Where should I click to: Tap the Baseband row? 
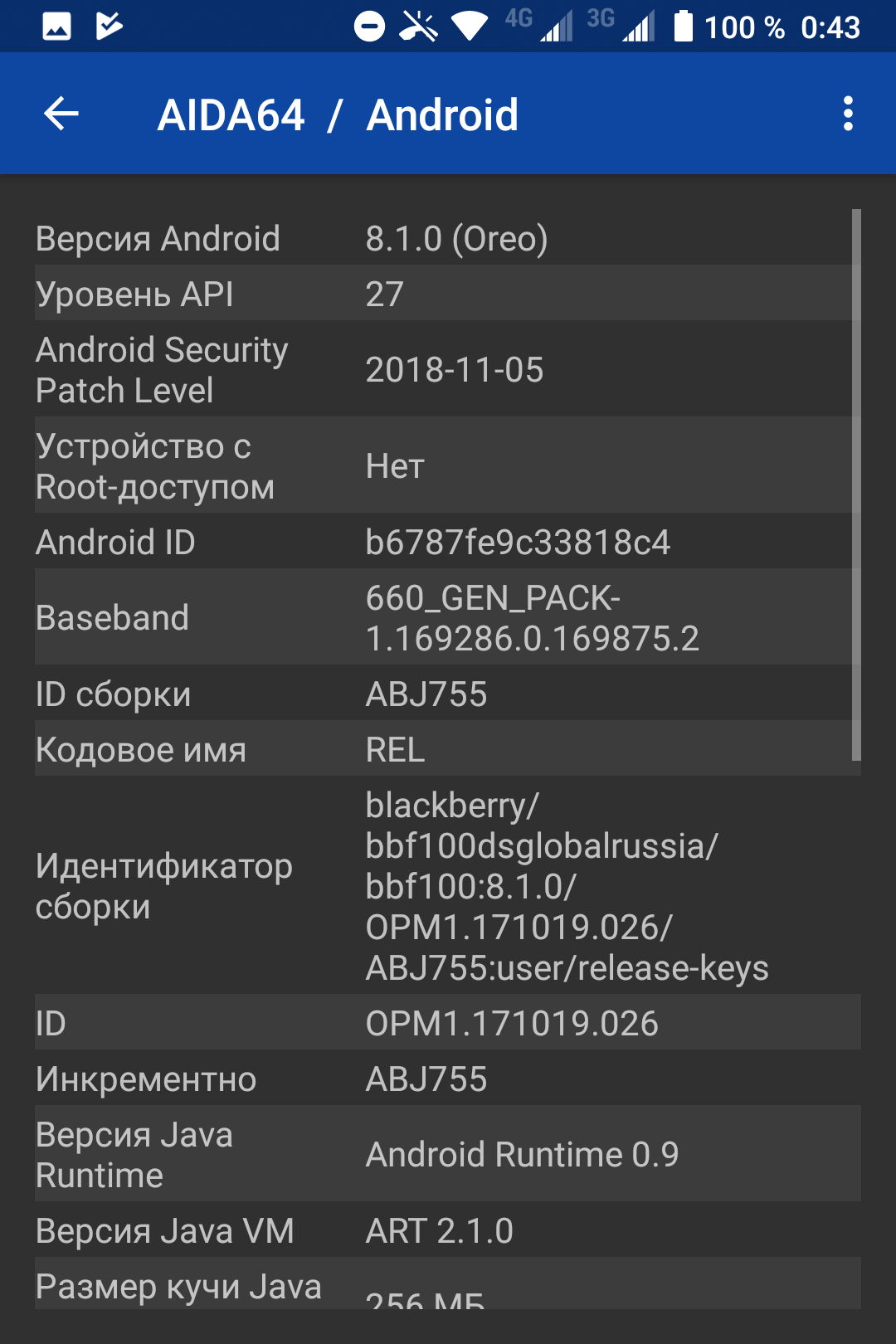coord(448,617)
